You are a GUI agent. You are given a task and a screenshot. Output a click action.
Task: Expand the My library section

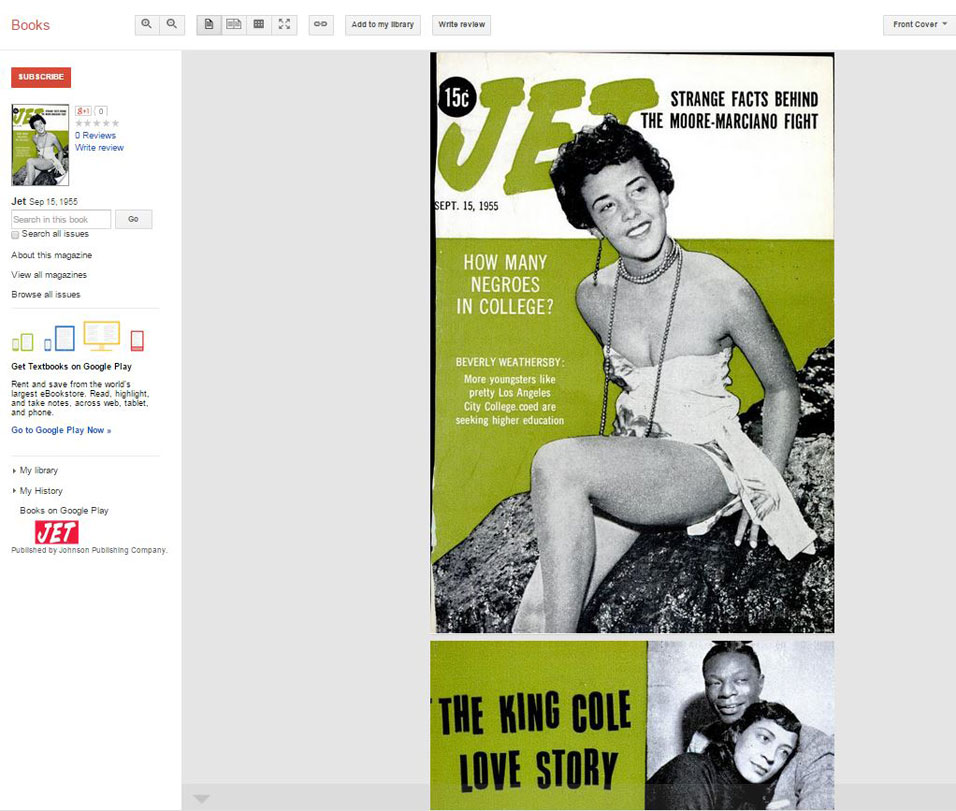(x=39, y=470)
